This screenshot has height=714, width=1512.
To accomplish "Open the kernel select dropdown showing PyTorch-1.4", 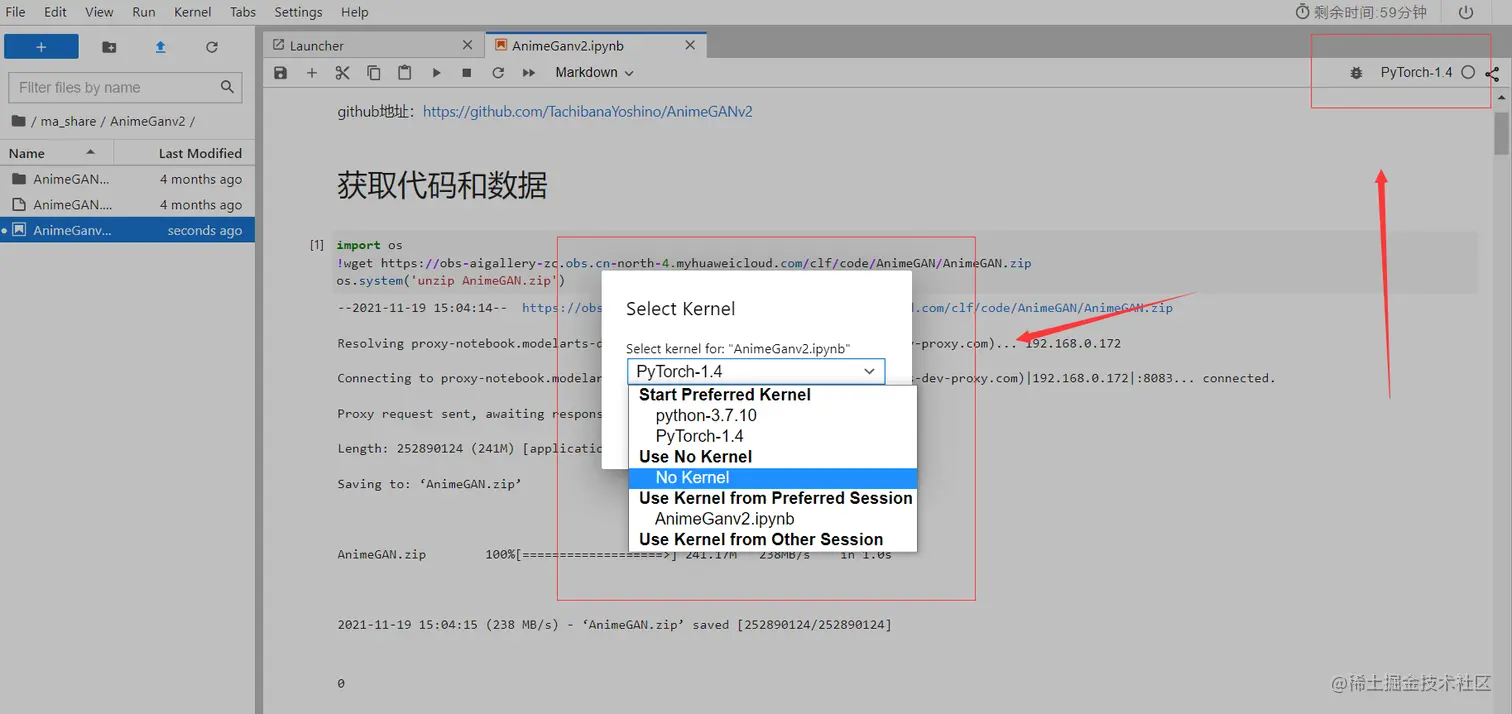I will 756,371.
